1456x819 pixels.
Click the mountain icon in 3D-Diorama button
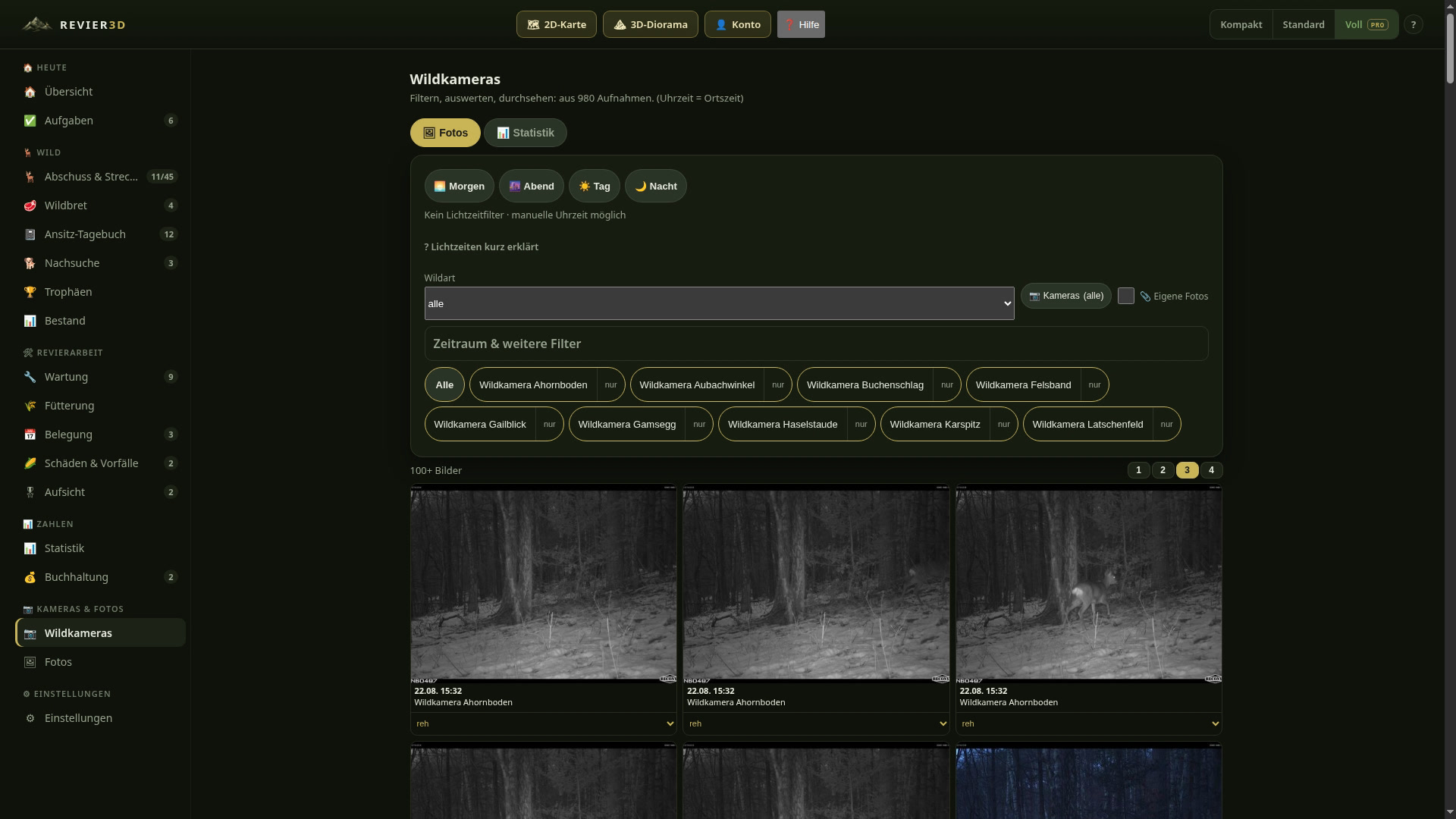[x=620, y=25]
